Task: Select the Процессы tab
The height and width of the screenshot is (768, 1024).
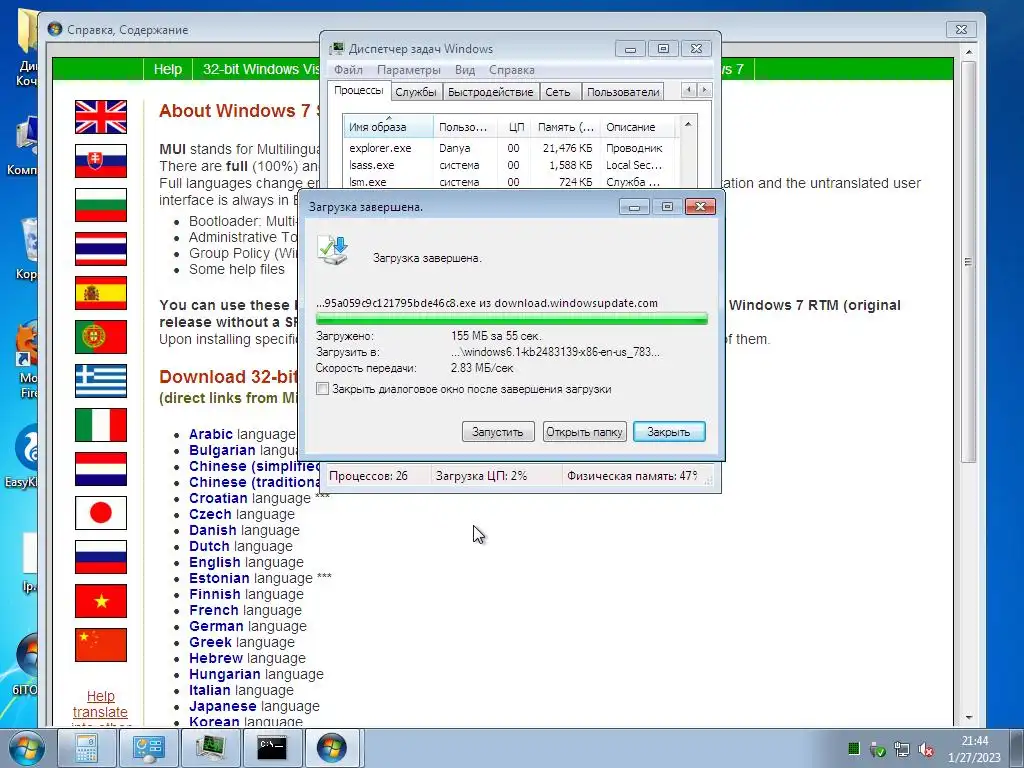Action: point(359,90)
